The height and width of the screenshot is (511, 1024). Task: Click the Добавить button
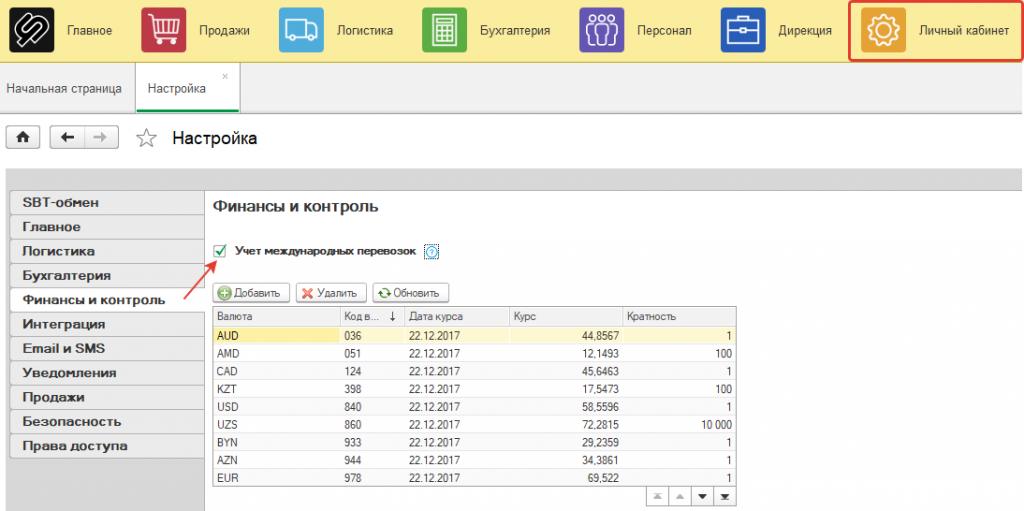(252, 293)
